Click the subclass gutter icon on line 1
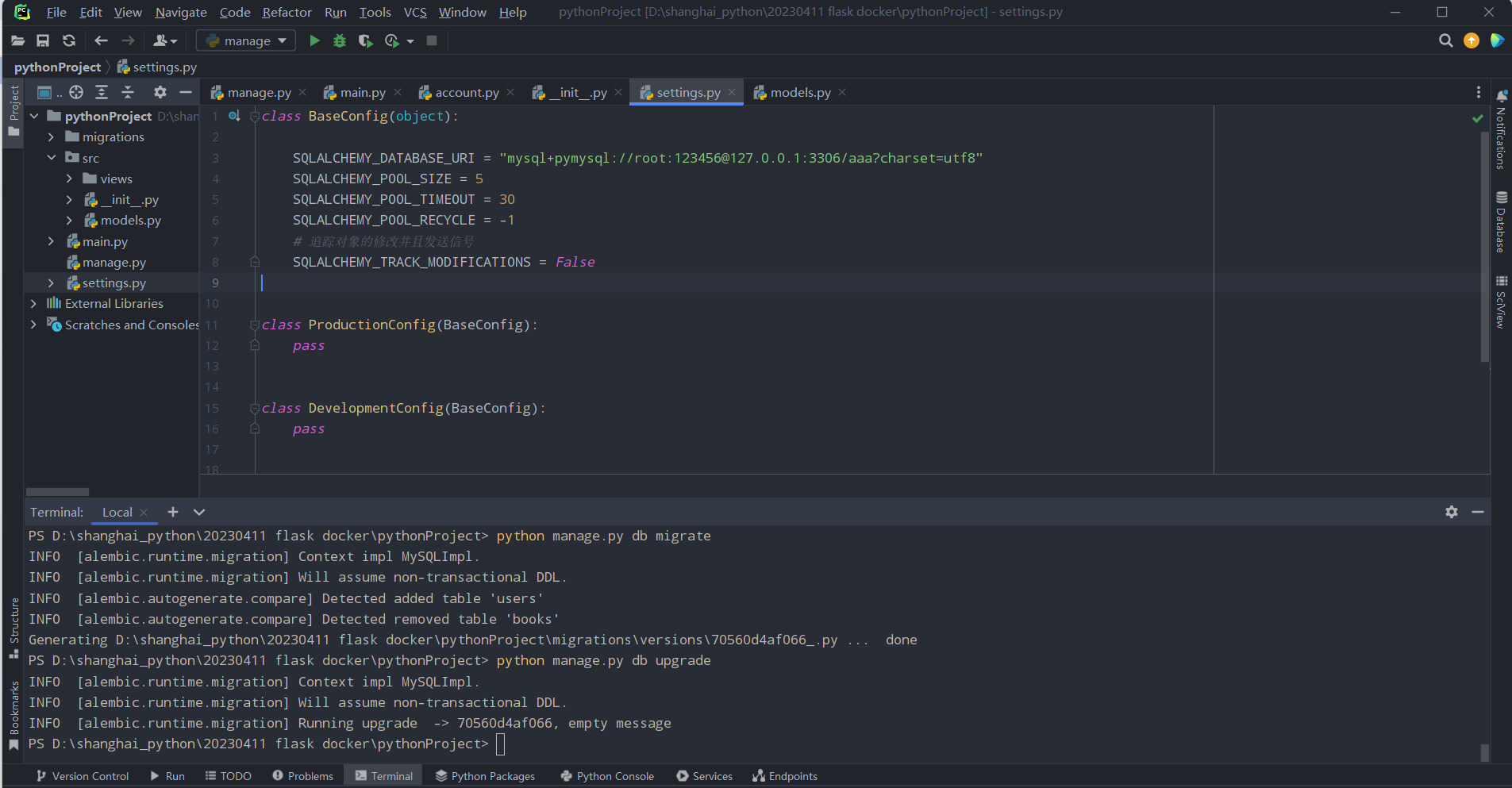The width and height of the screenshot is (1512, 788). (x=234, y=116)
